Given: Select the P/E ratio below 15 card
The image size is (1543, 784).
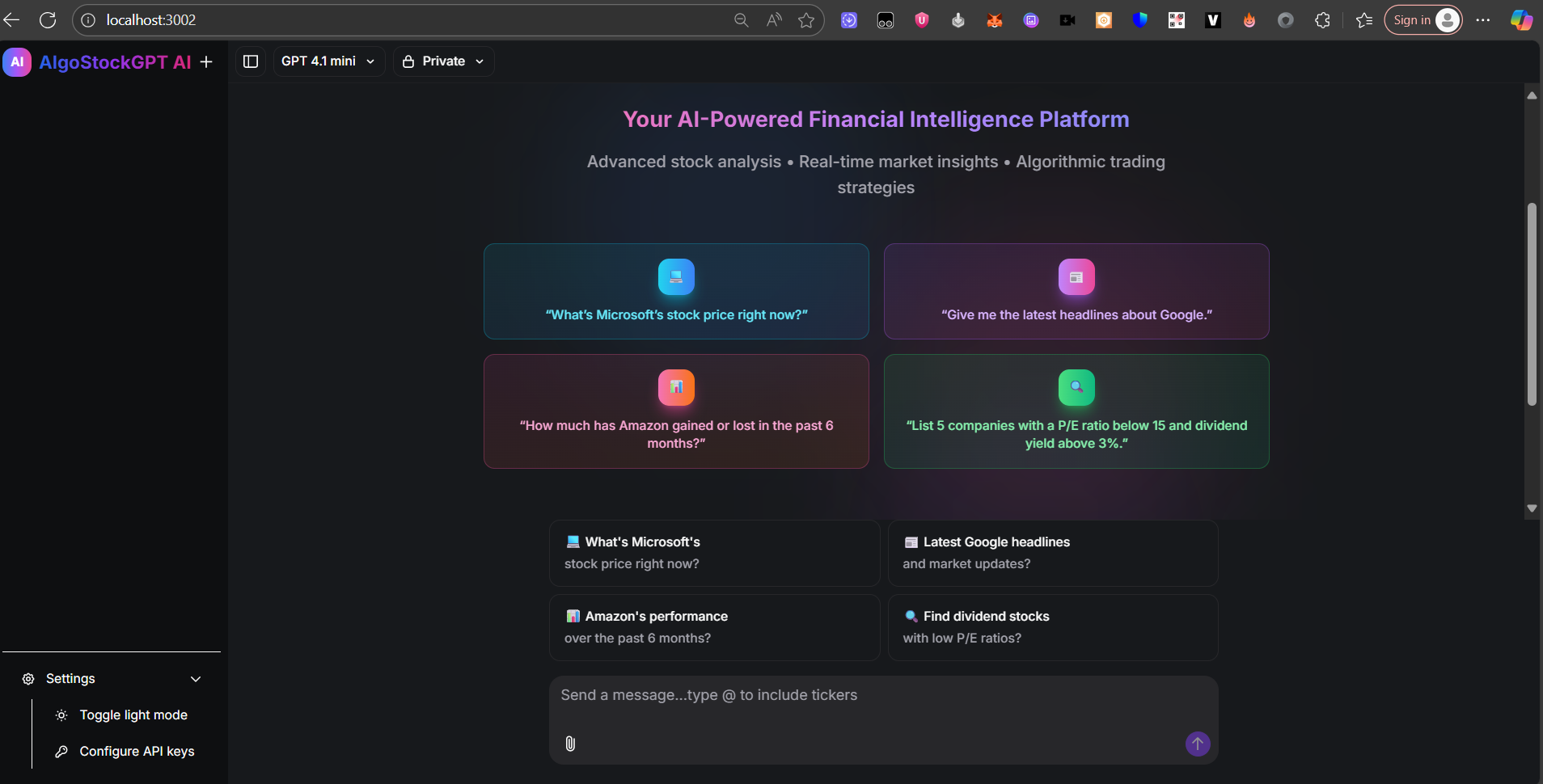Looking at the screenshot, I should click(1076, 411).
